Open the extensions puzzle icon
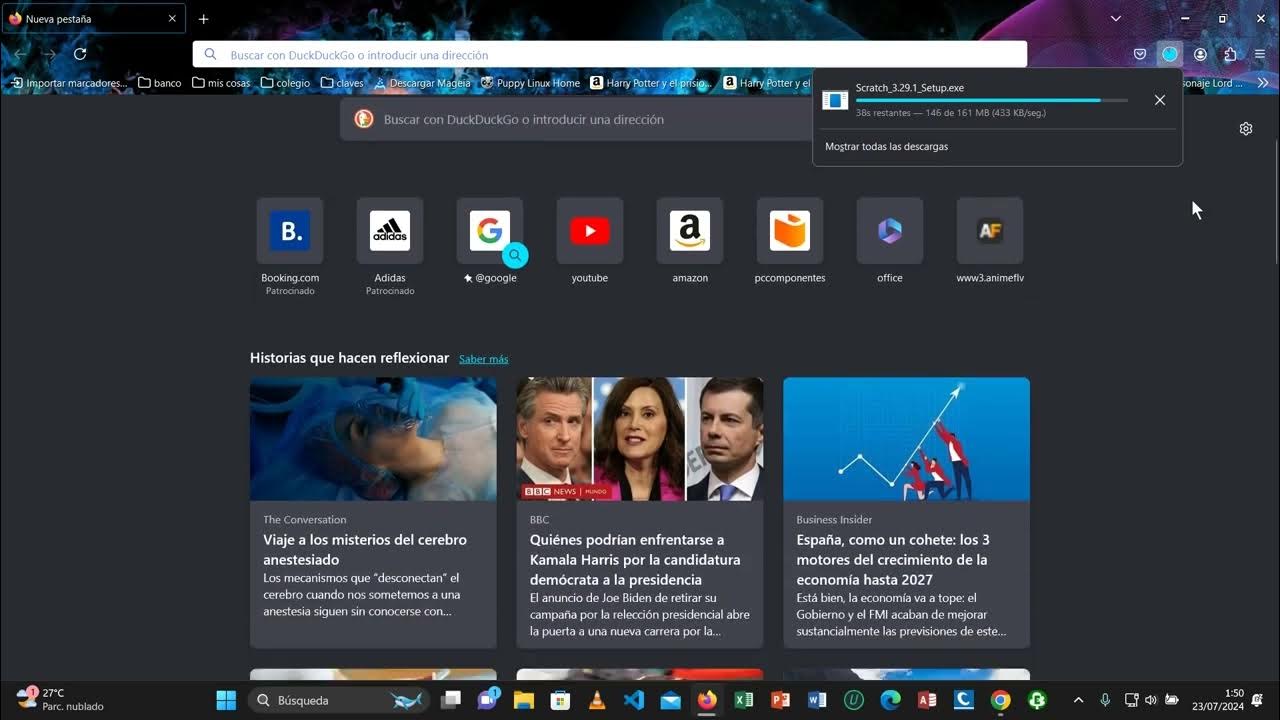Image resolution: width=1280 pixels, height=720 pixels. pyautogui.click(x=1230, y=54)
